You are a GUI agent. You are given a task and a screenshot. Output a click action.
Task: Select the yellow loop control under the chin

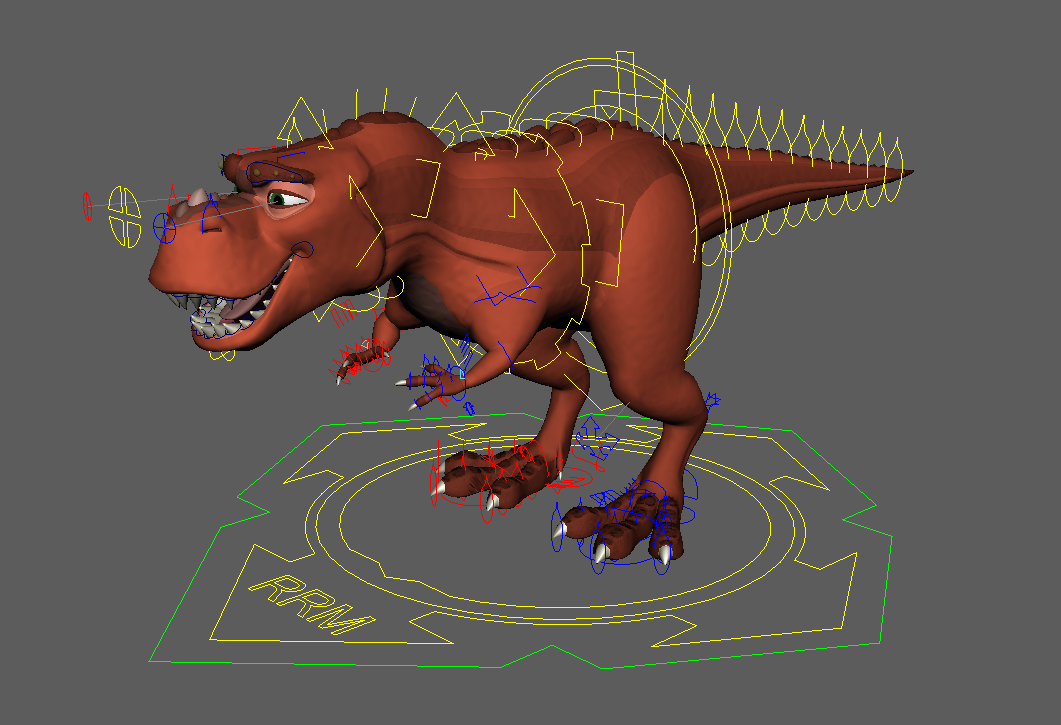221,354
